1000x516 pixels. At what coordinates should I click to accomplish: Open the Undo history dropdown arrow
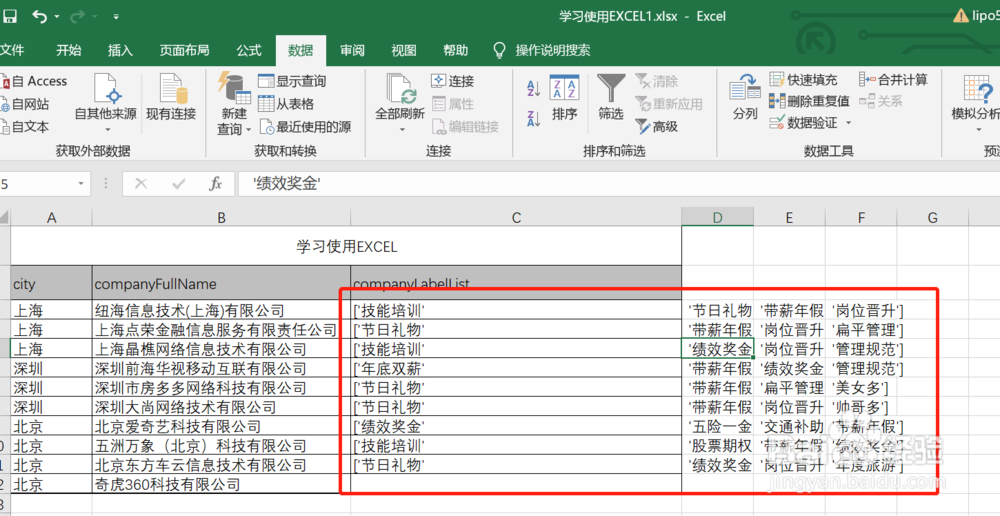coord(57,17)
